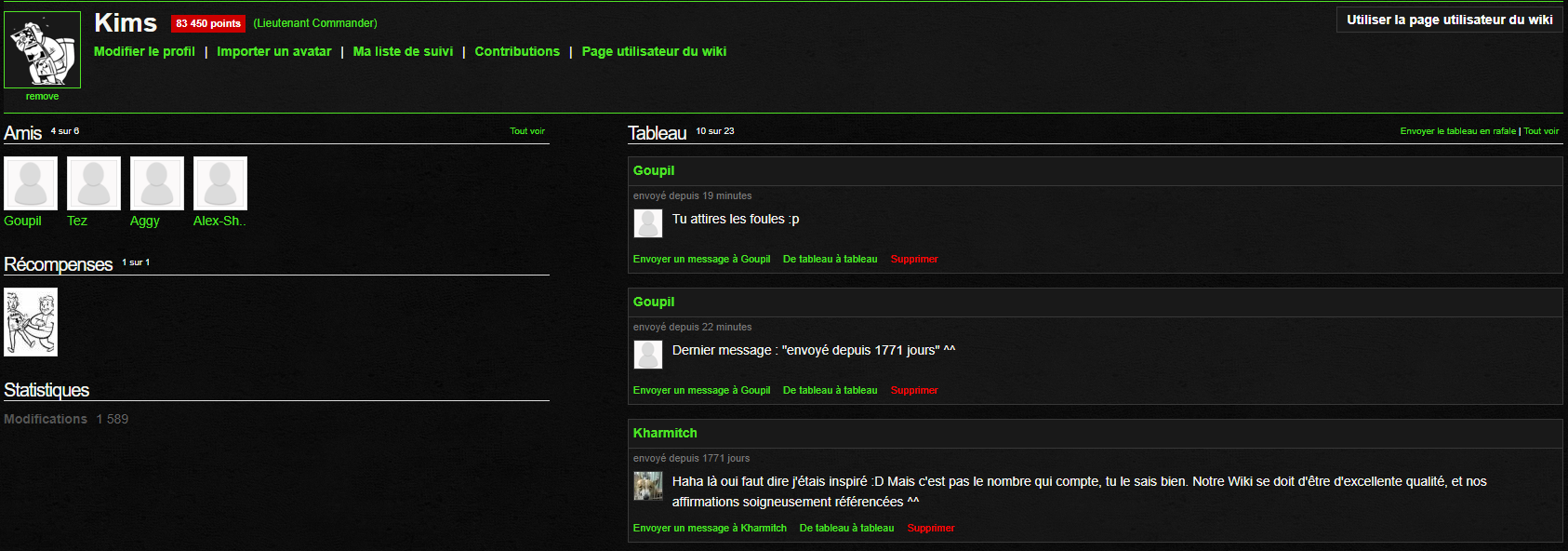Click avatar beside 'Dernier message' post

pos(648,355)
